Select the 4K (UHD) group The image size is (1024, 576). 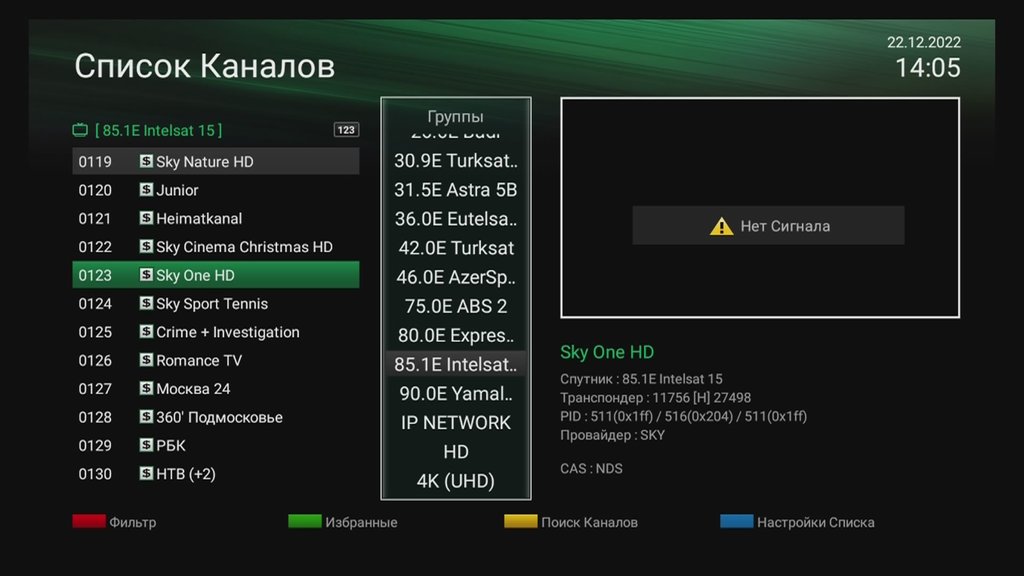tap(456, 481)
